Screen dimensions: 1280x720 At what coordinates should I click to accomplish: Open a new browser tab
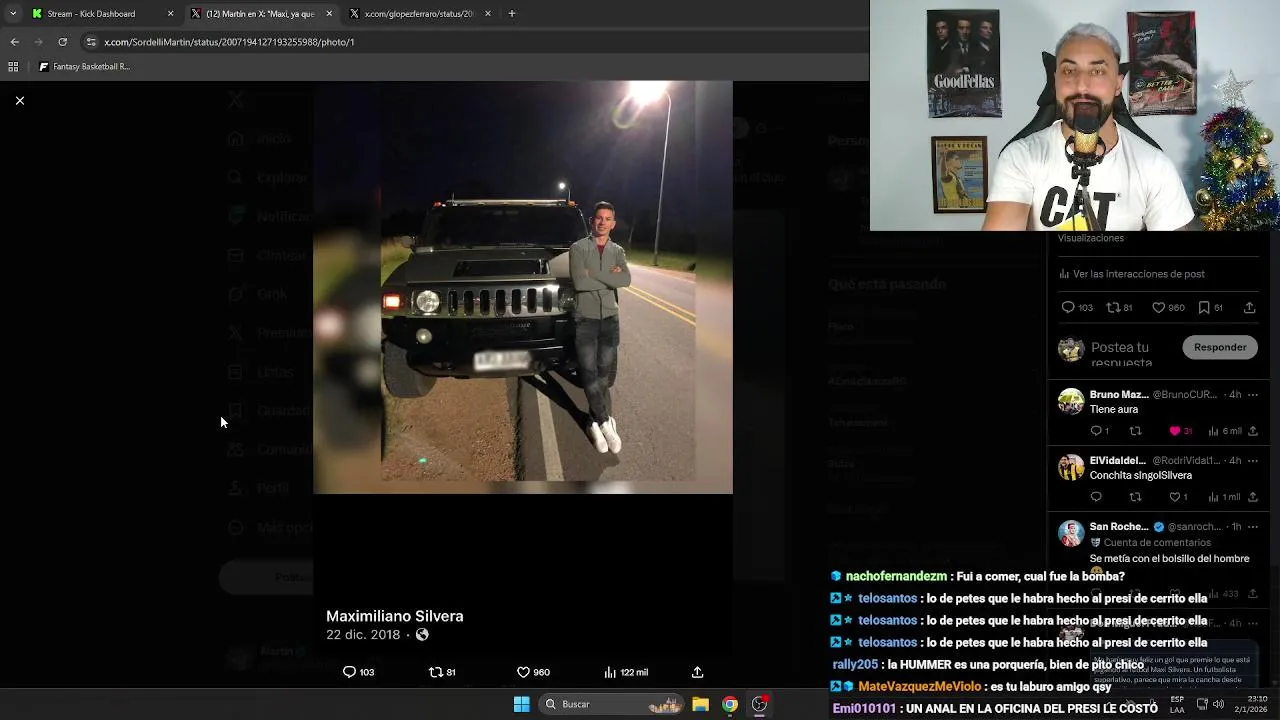coord(512,14)
